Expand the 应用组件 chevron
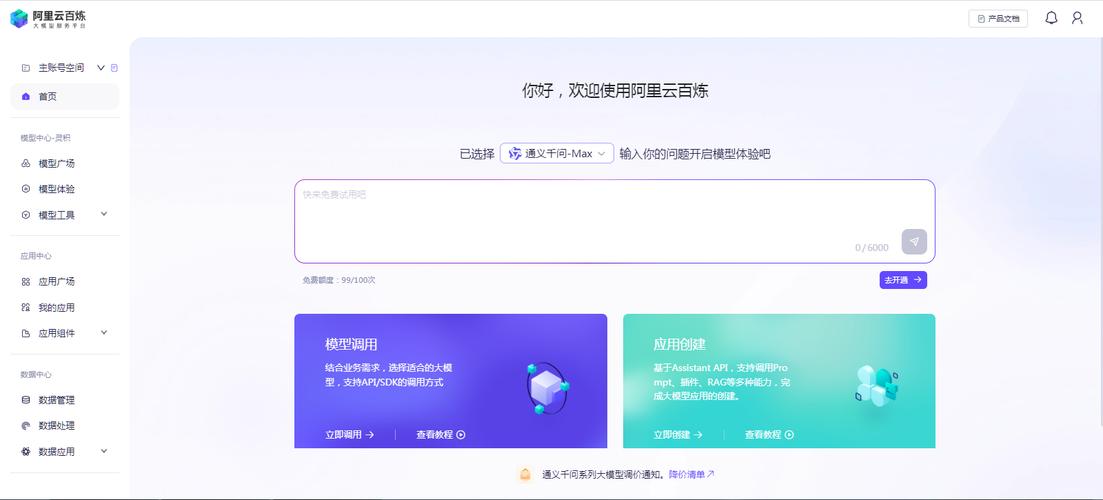 click(x=104, y=332)
